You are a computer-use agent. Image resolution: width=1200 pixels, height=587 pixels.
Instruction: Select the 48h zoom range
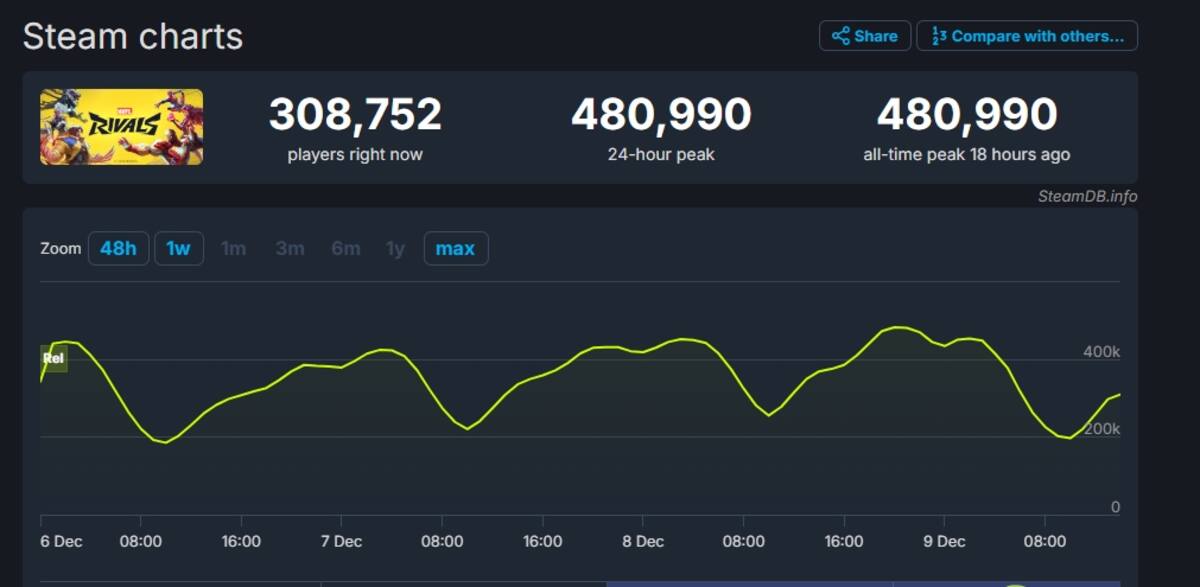pos(118,248)
